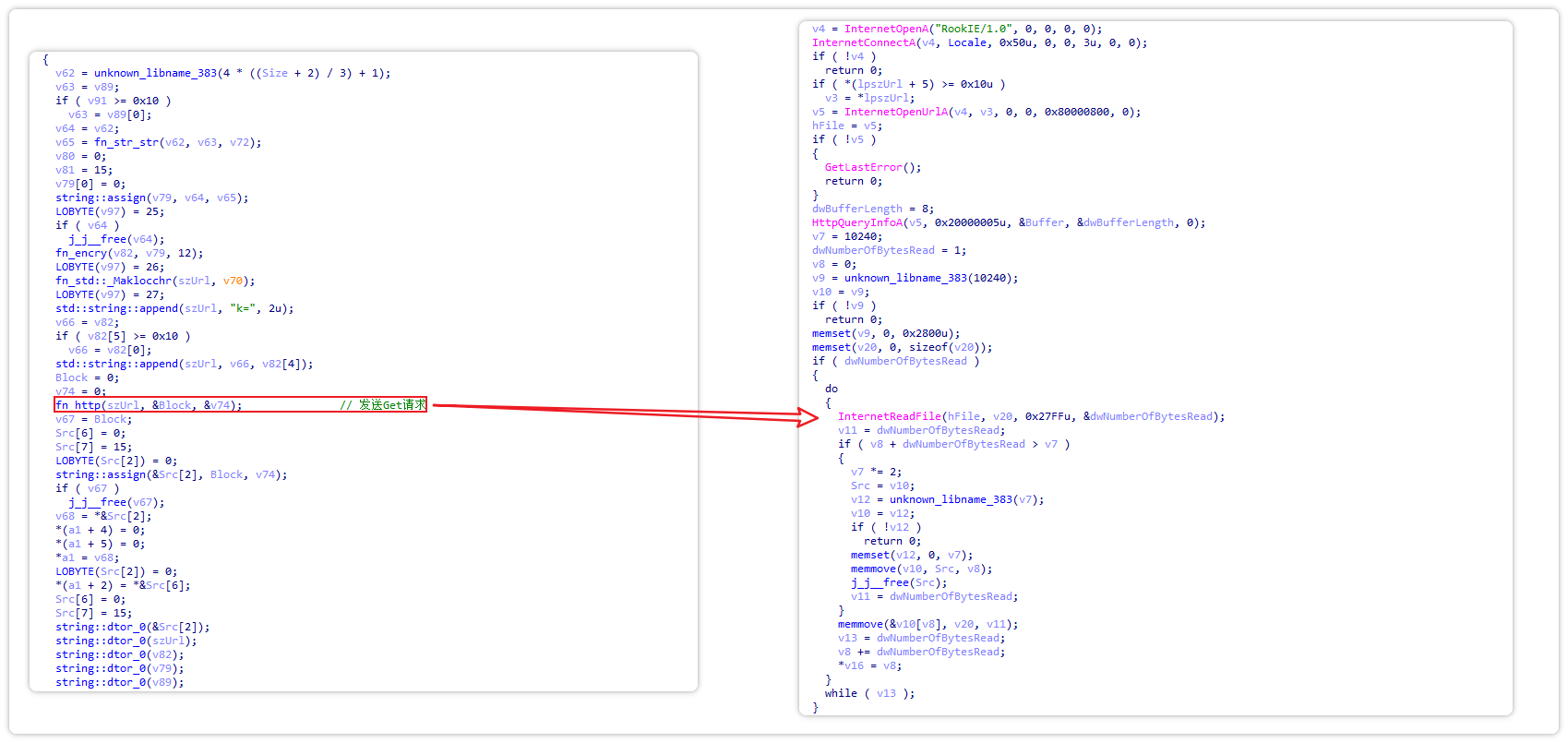Screen dimensions: 1568x743
Task: Click the 'if ( !v4 )' condition
Action: coord(844,56)
